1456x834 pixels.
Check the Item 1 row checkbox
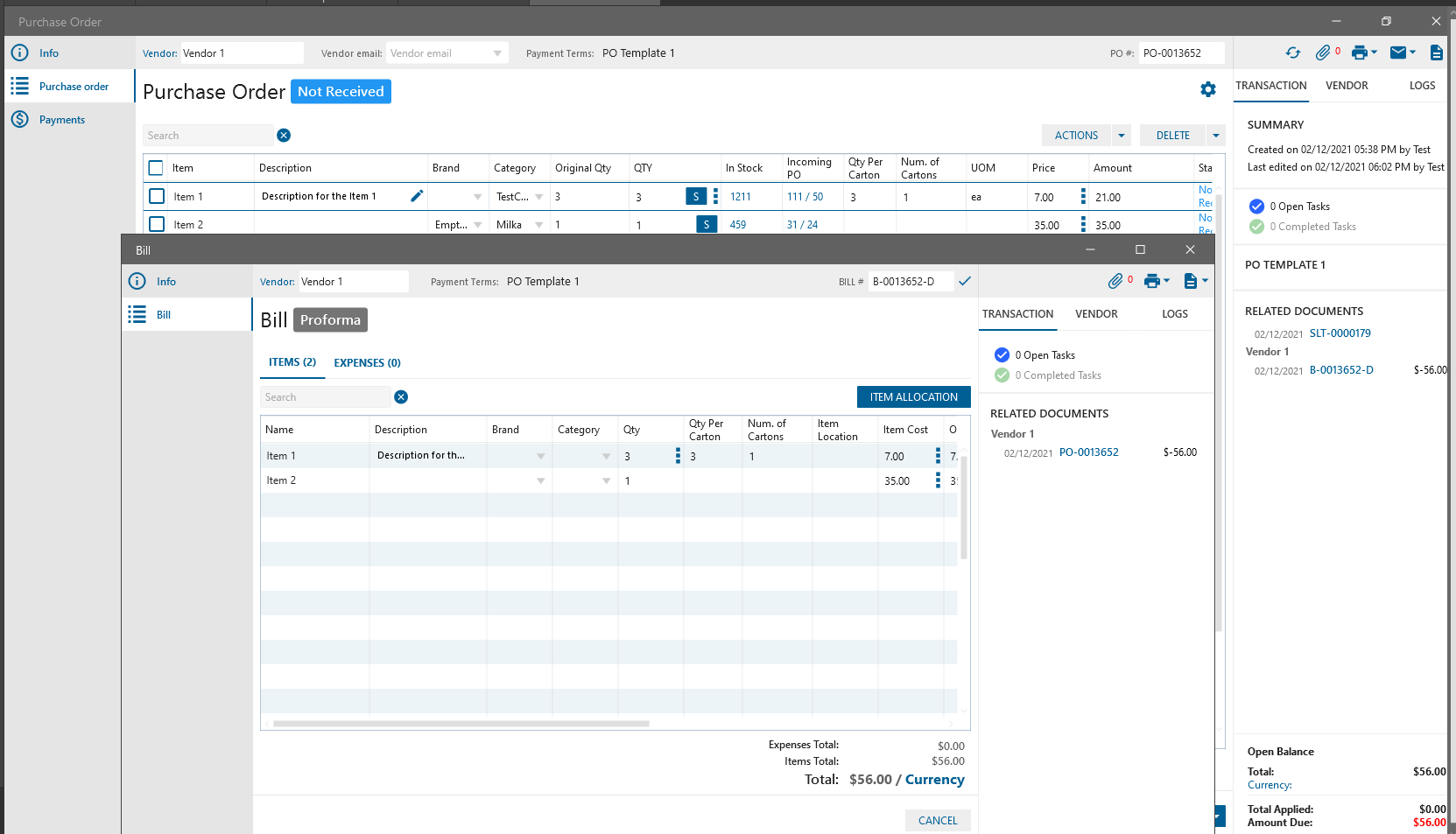click(x=157, y=197)
